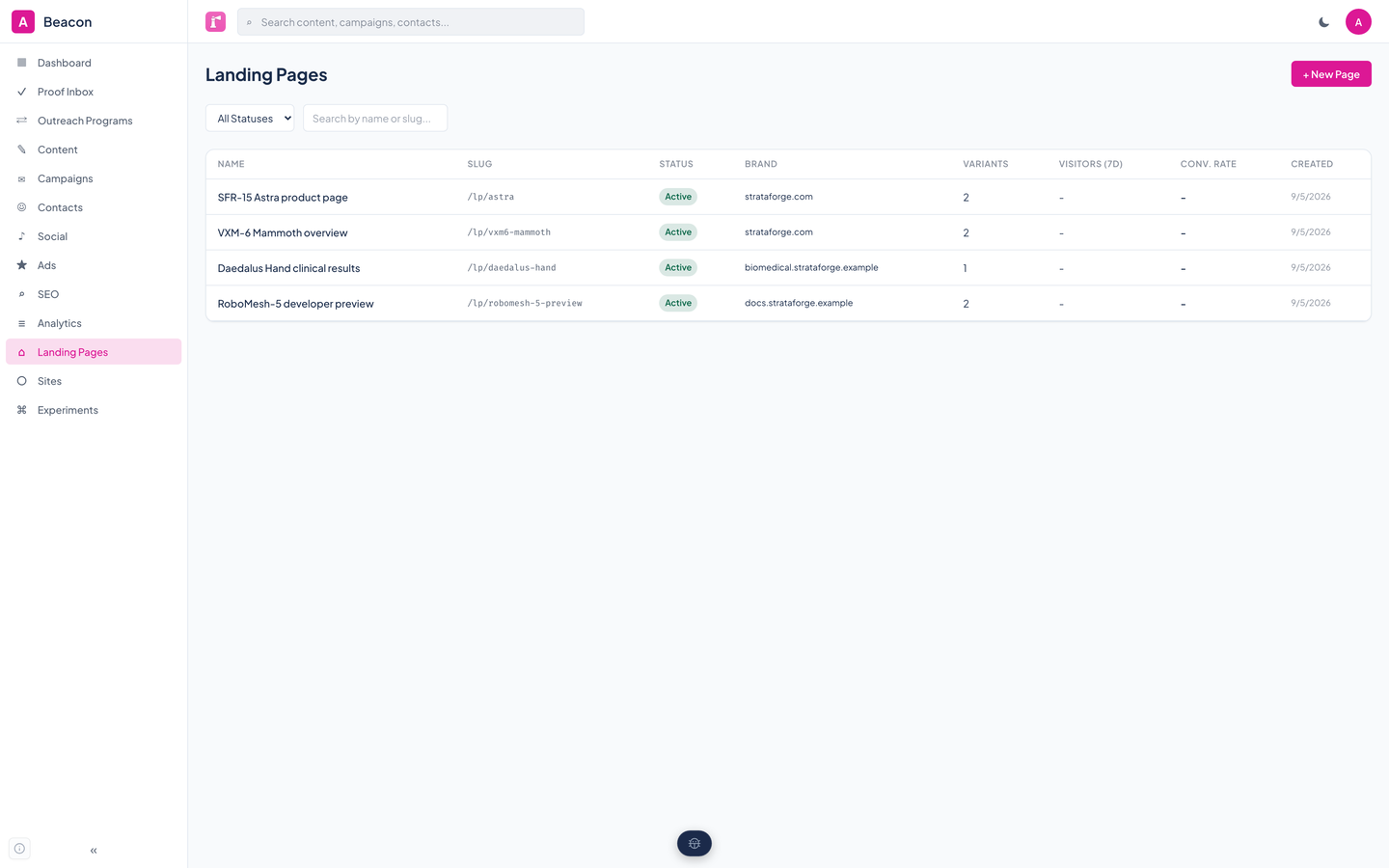This screenshot has height=868, width=1389.
Task: Click the Contacts smiley icon
Action: [21, 207]
